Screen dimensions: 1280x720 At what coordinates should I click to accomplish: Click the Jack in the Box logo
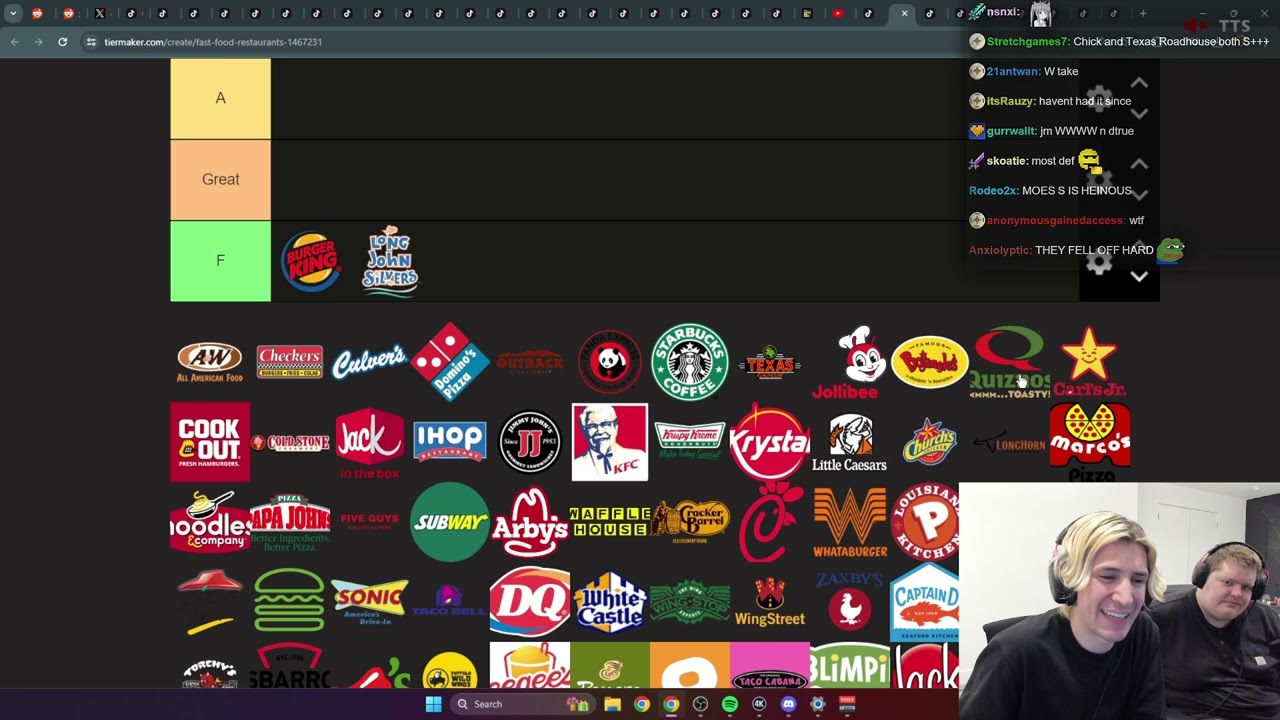tap(370, 442)
